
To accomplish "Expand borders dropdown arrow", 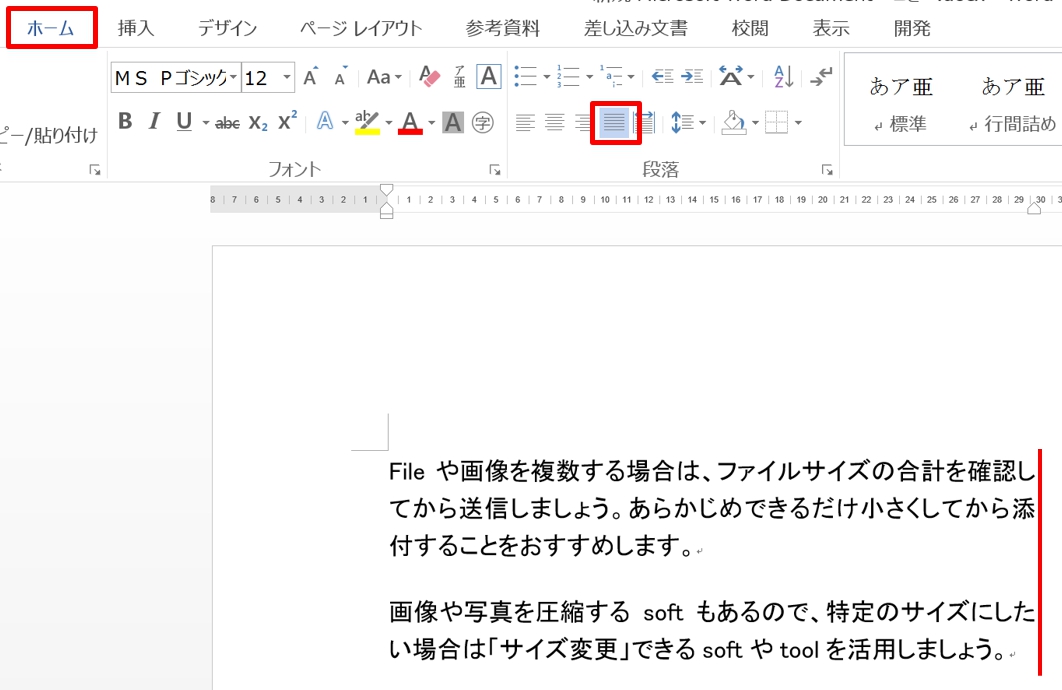I will (798, 123).
